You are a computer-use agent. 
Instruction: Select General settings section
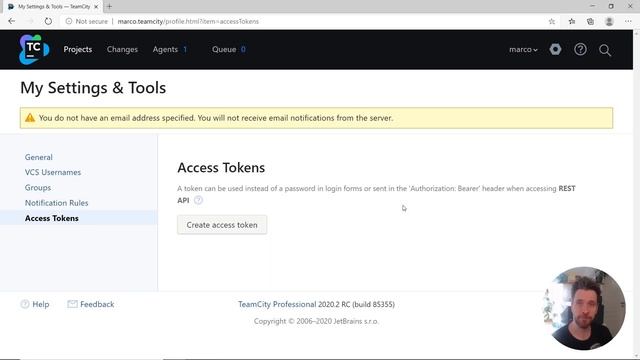[38, 157]
